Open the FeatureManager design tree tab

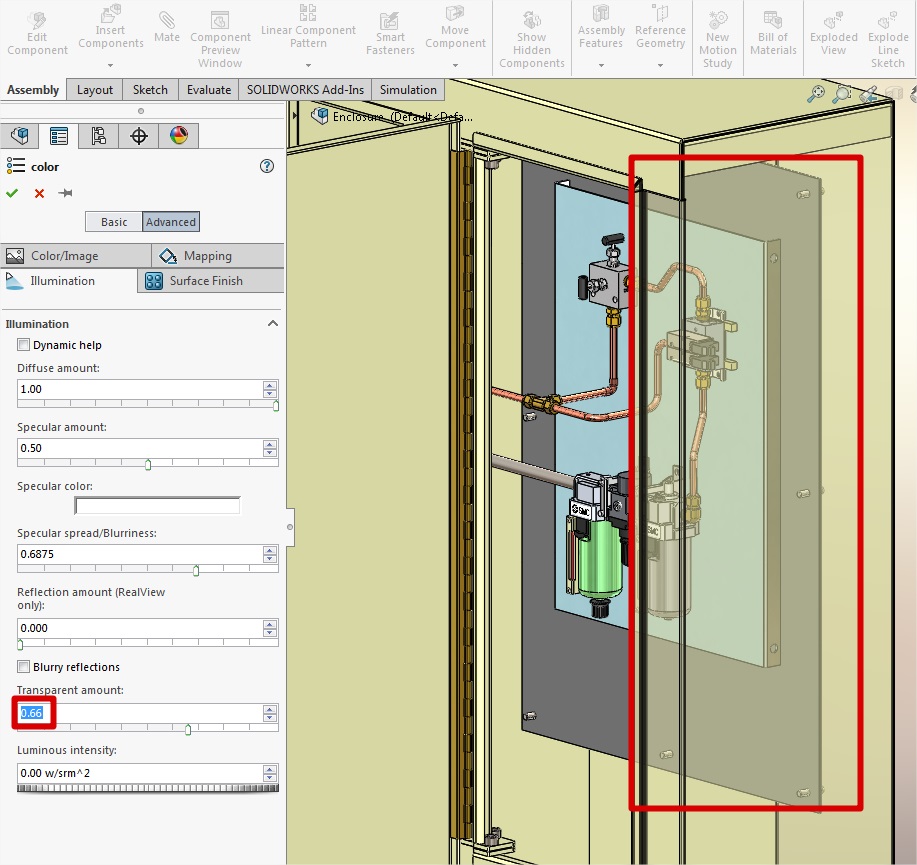coord(20,136)
